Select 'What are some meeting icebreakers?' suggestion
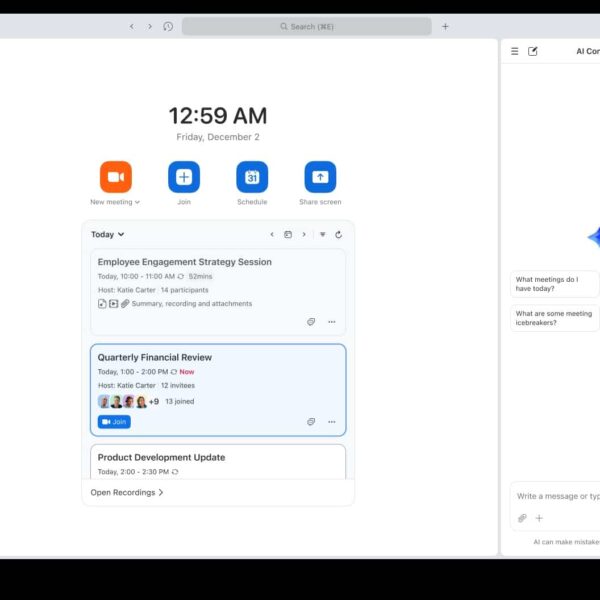The height and width of the screenshot is (600, 600). (x=554, y=318)
